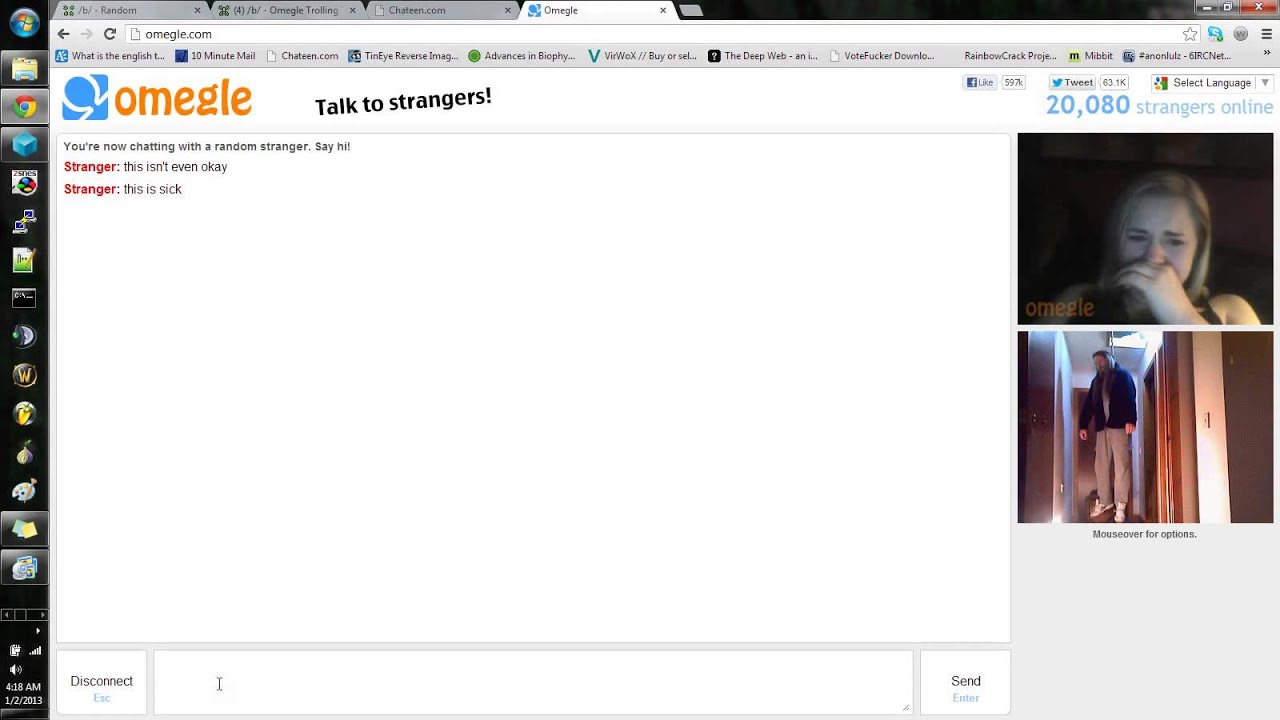The image size is (1280, 720).
Task: Open the Advances in Biophy bookmark
Action: [x=522, y=56]
